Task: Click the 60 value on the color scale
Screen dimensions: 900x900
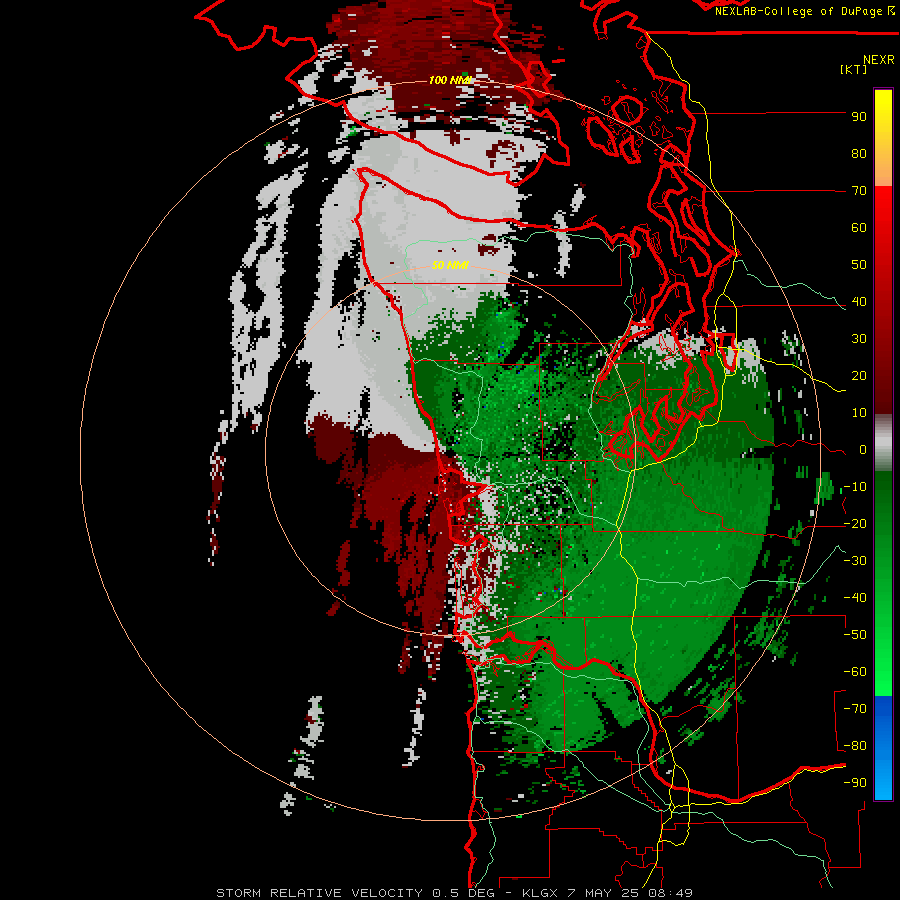Action: pos(859,228)
